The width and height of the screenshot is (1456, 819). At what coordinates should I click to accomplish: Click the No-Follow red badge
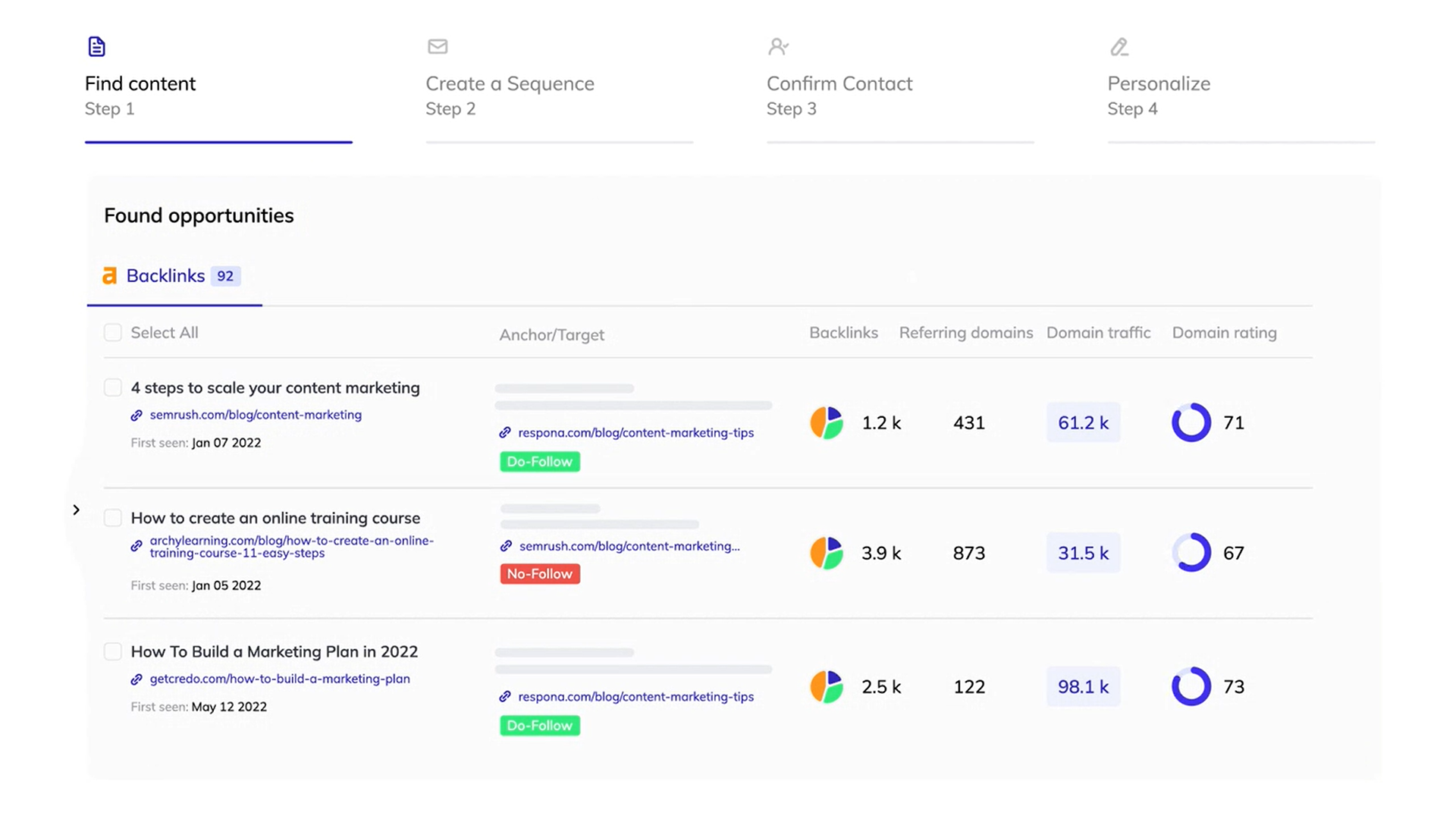[540, 574]
